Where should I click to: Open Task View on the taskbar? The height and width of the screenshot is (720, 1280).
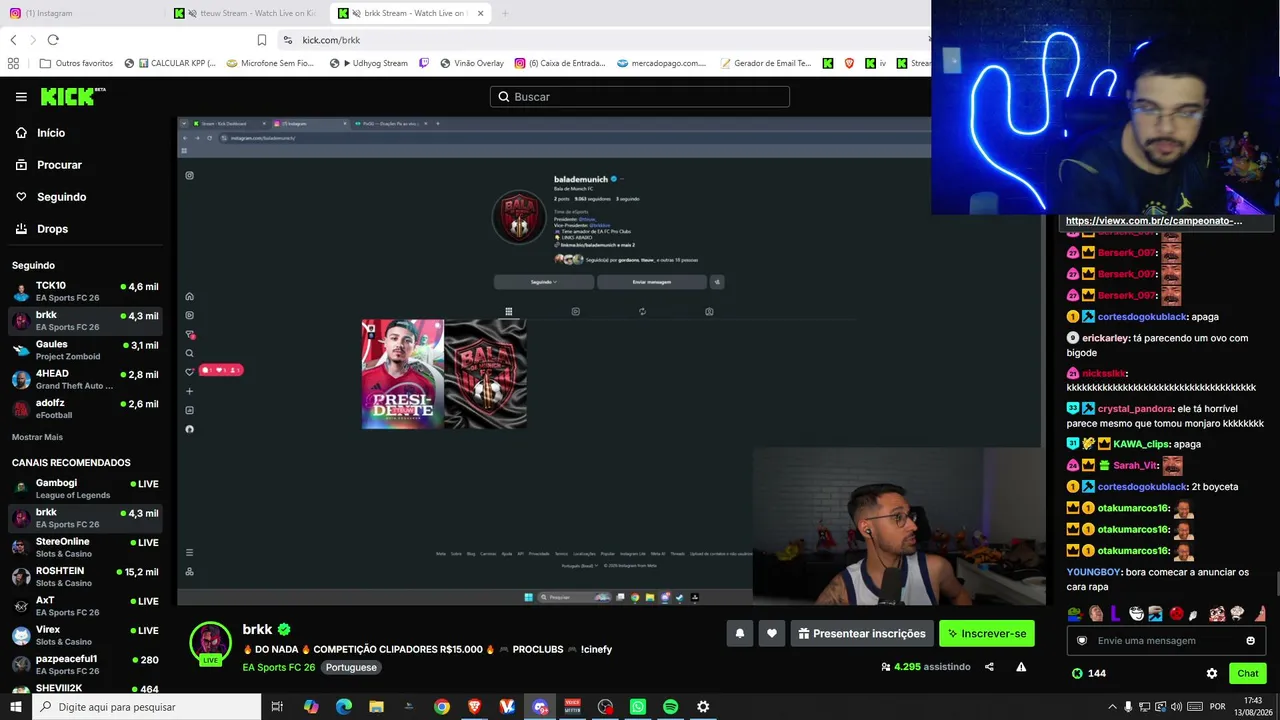[x=277, y=707]
